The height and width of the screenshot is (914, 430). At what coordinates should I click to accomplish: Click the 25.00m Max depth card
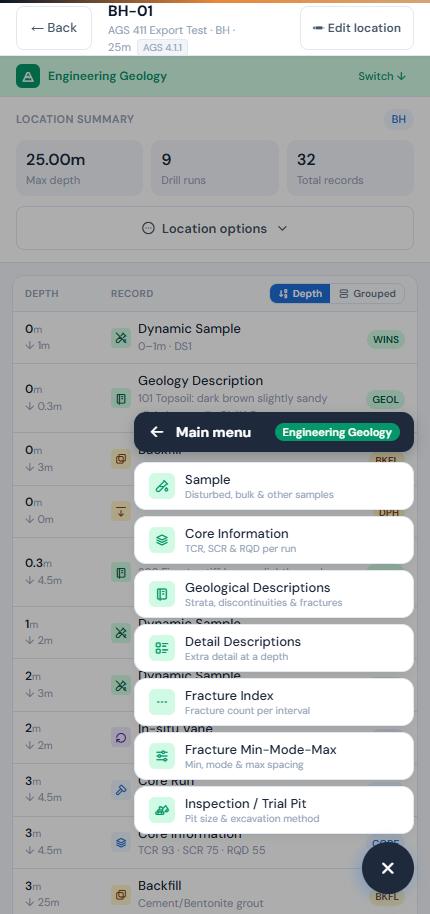[79, 168]
